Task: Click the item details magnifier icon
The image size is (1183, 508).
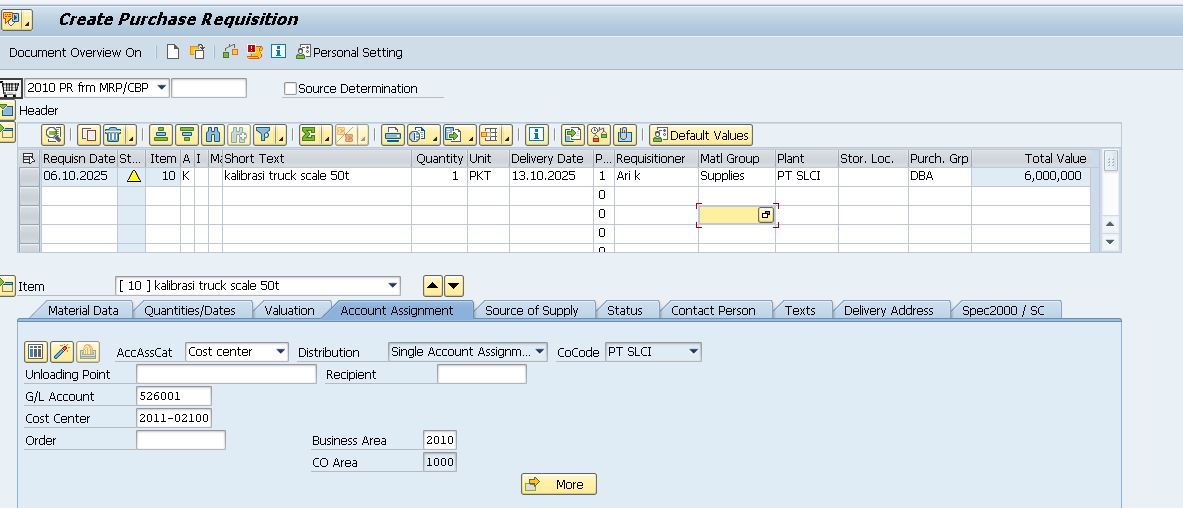Action: click(x=53, y=135)
